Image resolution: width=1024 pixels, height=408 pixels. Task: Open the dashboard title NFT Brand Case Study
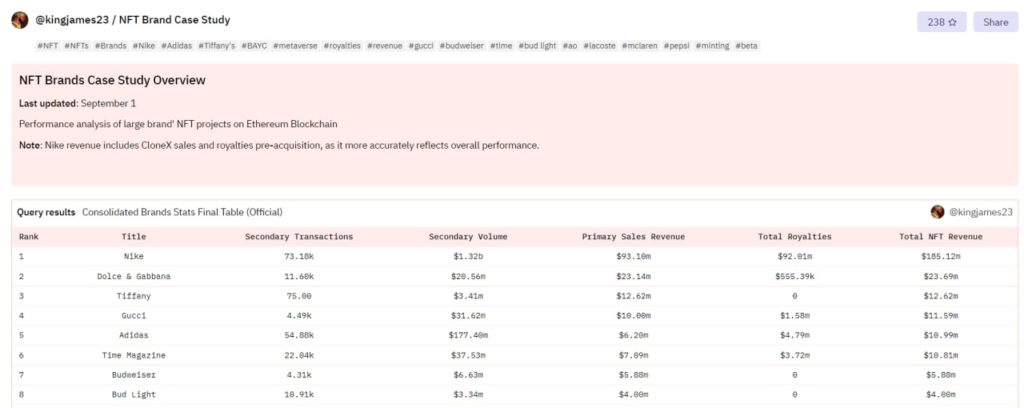(x=174, y=20)
